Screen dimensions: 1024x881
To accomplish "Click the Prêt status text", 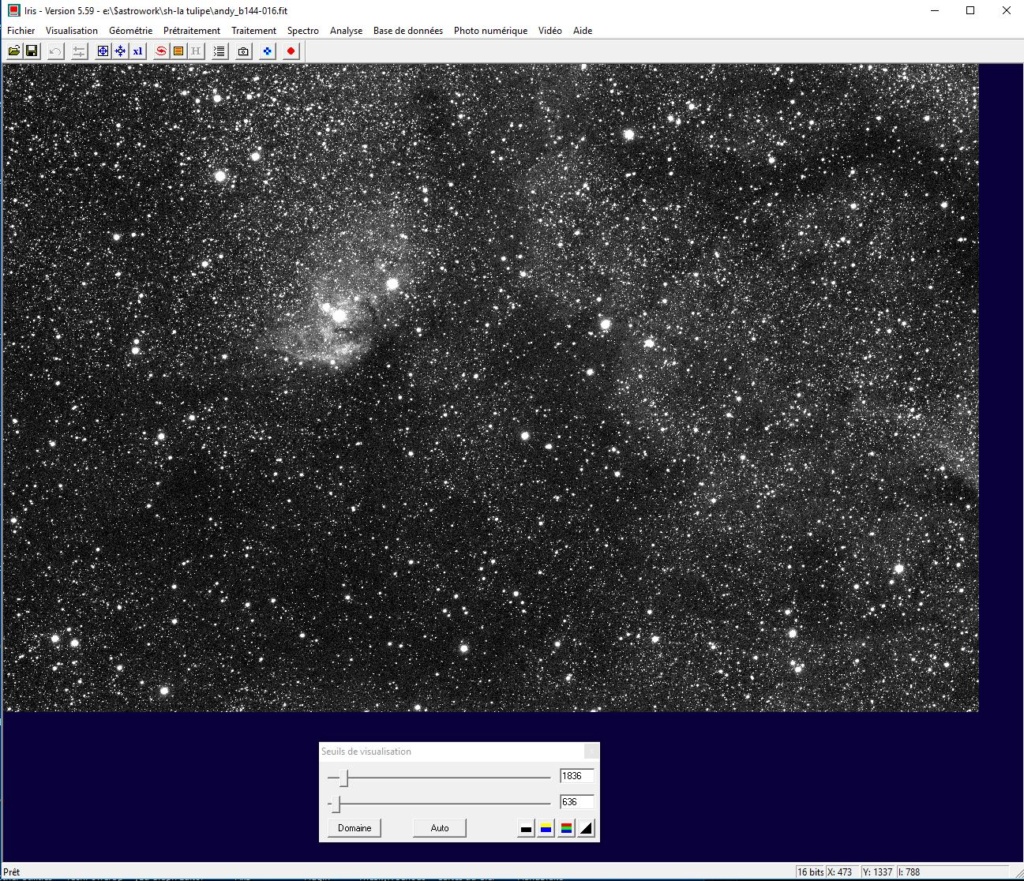I will coord(12,872).
